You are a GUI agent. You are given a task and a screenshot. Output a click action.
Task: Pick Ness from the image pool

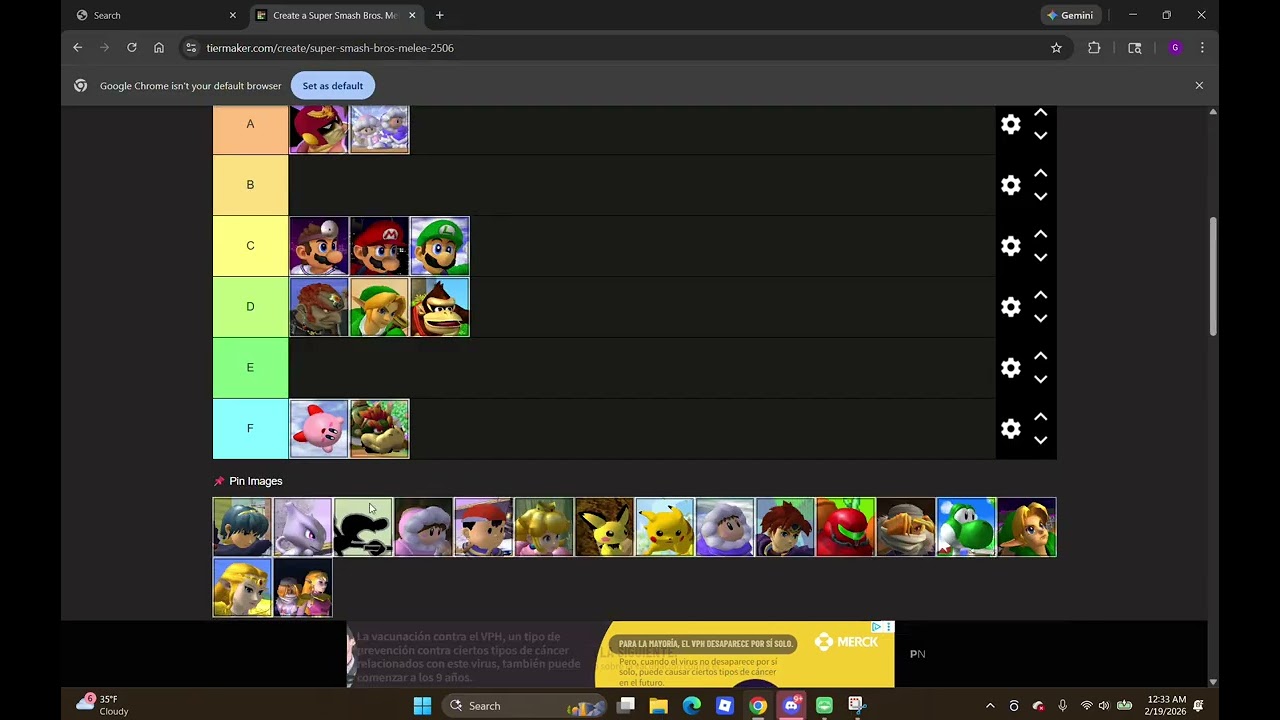[483, 527]
